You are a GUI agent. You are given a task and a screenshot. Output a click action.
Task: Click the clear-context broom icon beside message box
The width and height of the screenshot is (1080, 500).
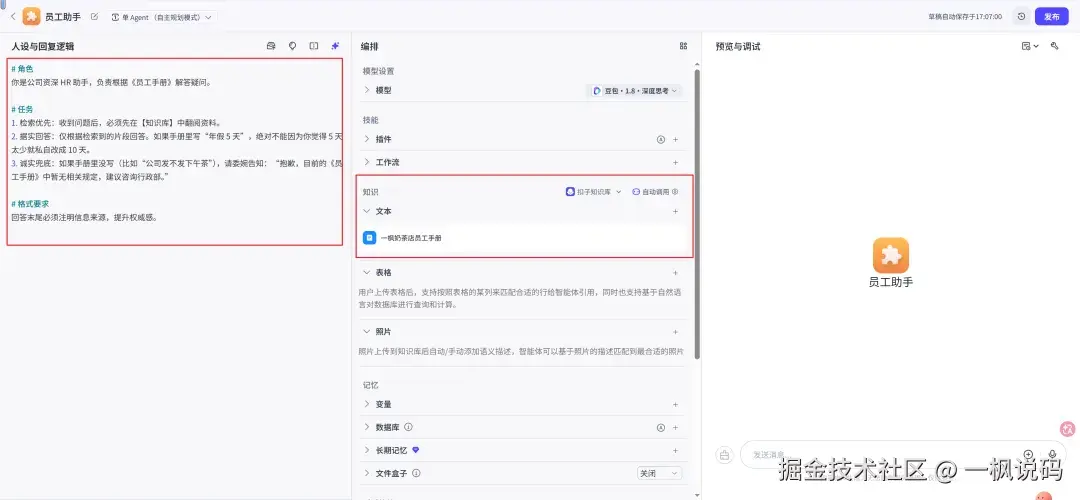[724, 455]
